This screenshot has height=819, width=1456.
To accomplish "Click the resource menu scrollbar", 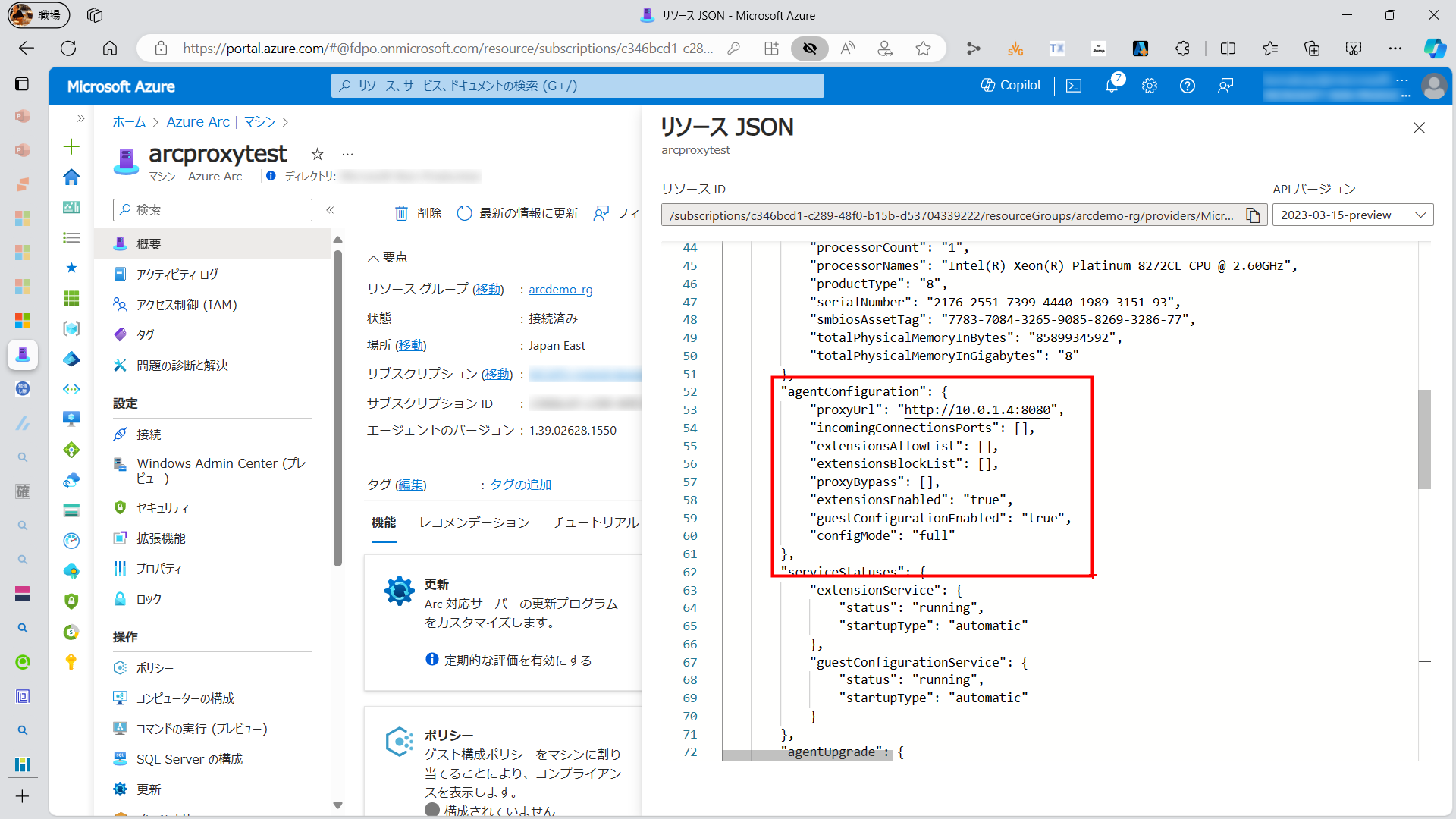I will [337, 408].
